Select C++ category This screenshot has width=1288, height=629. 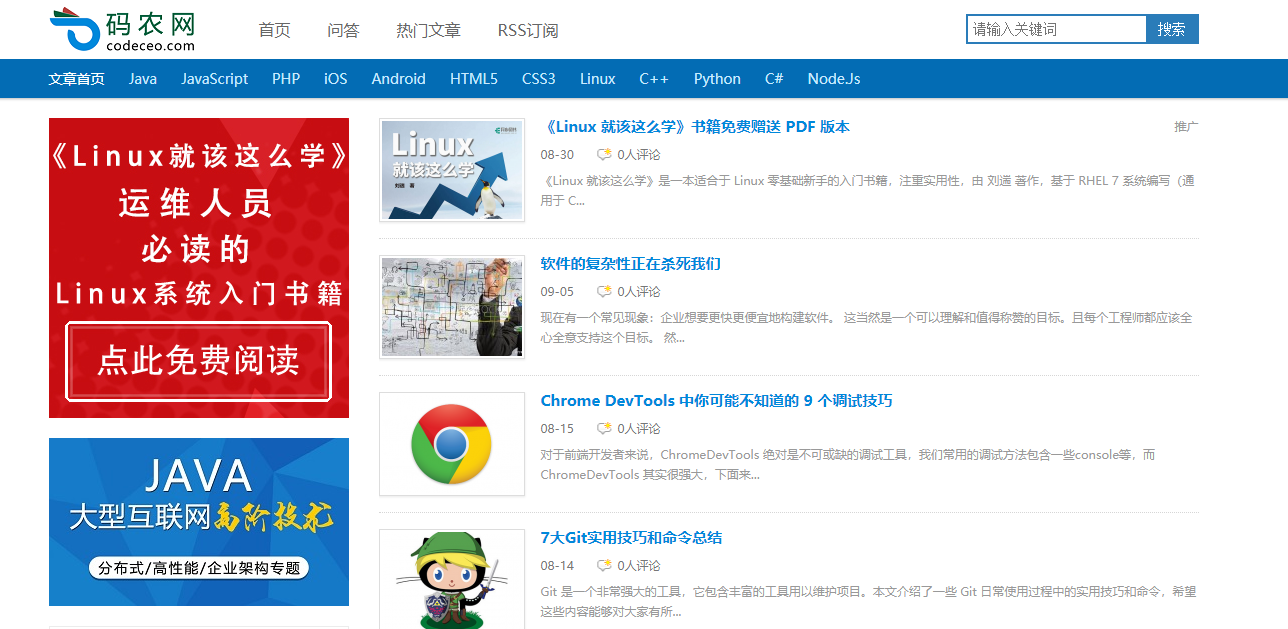(654, 79)
